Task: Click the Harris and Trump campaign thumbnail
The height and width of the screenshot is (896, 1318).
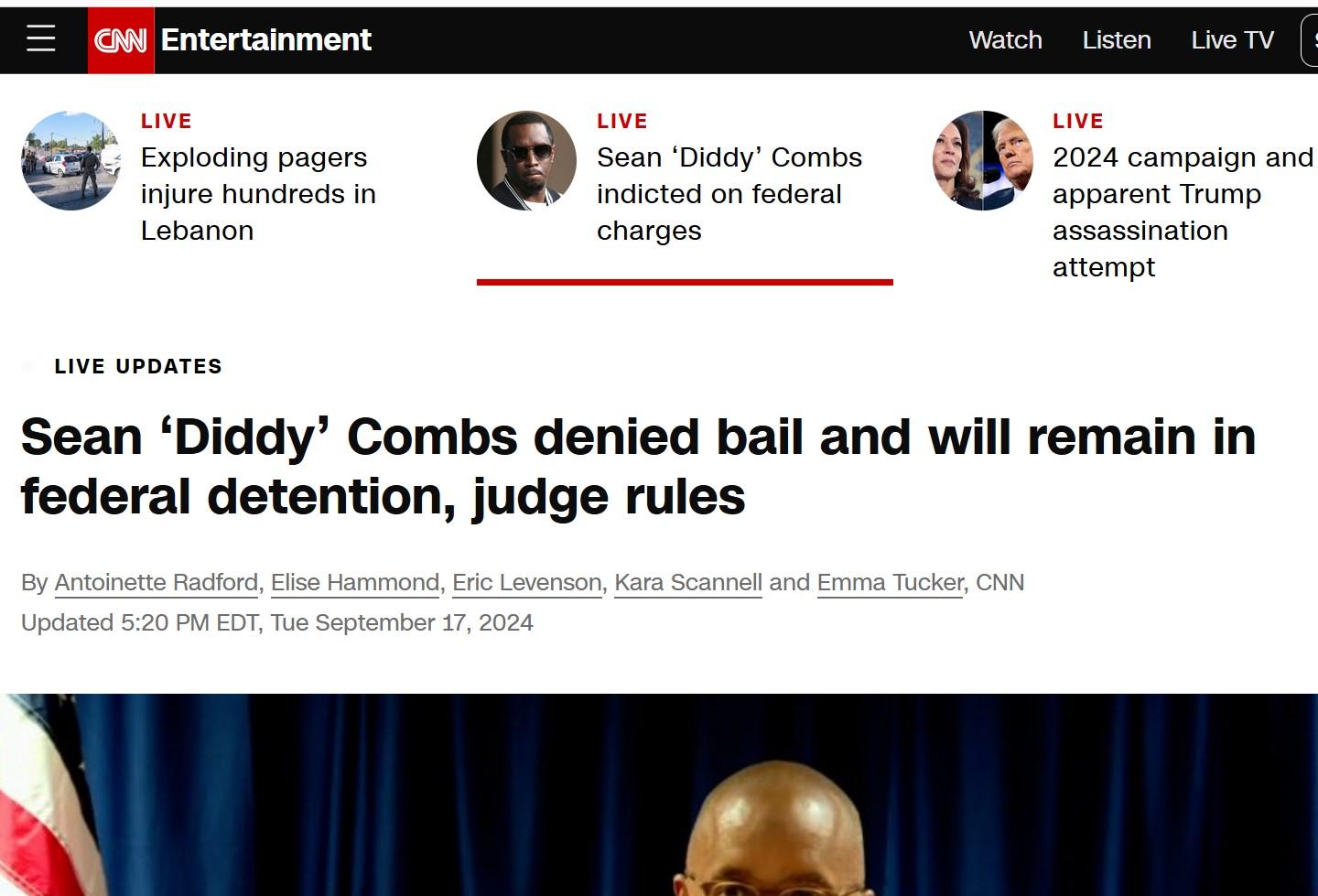Action: (982, 160)
